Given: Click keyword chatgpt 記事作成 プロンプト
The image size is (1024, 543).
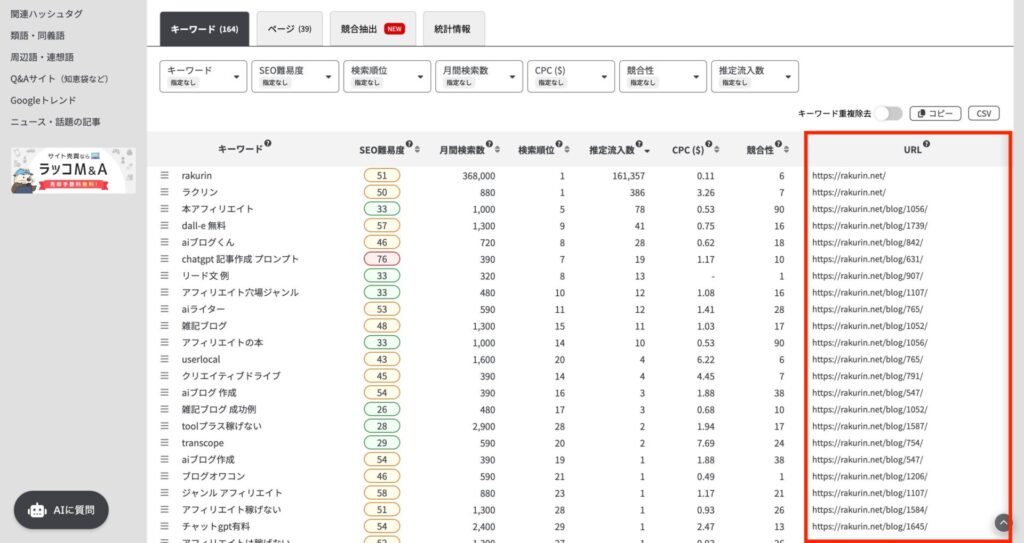Looking at the screenshot, I should pyautogui.click(x=240, y=259).
